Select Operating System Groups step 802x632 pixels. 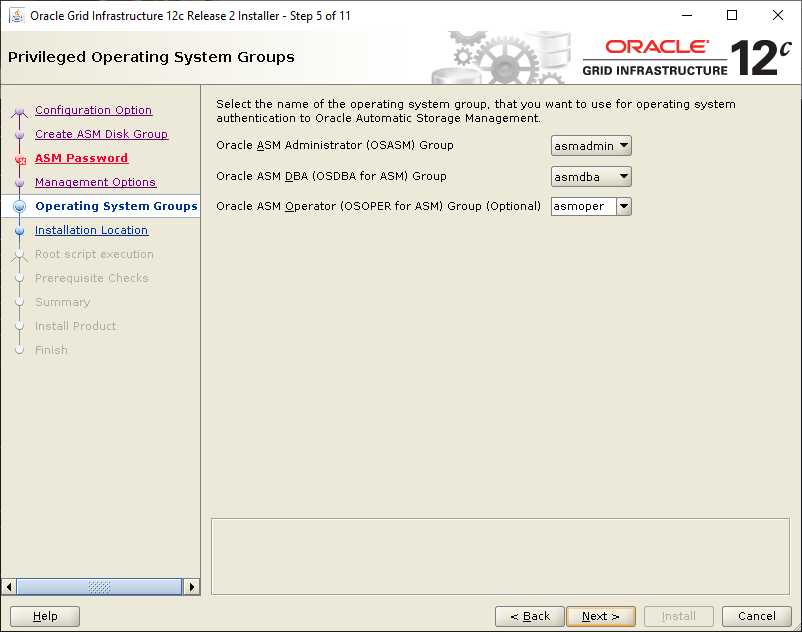(x=116, y=206)
